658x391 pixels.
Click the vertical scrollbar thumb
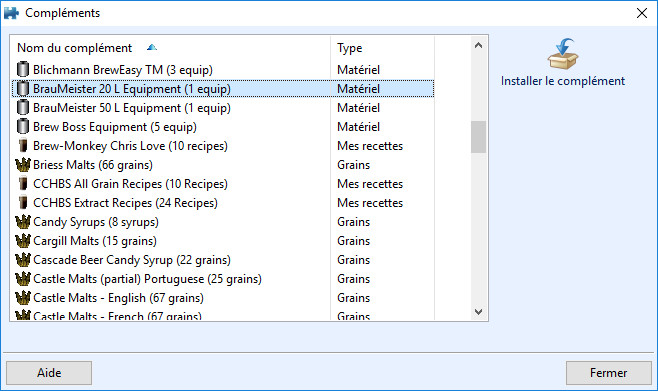click(x=478, y=137)
